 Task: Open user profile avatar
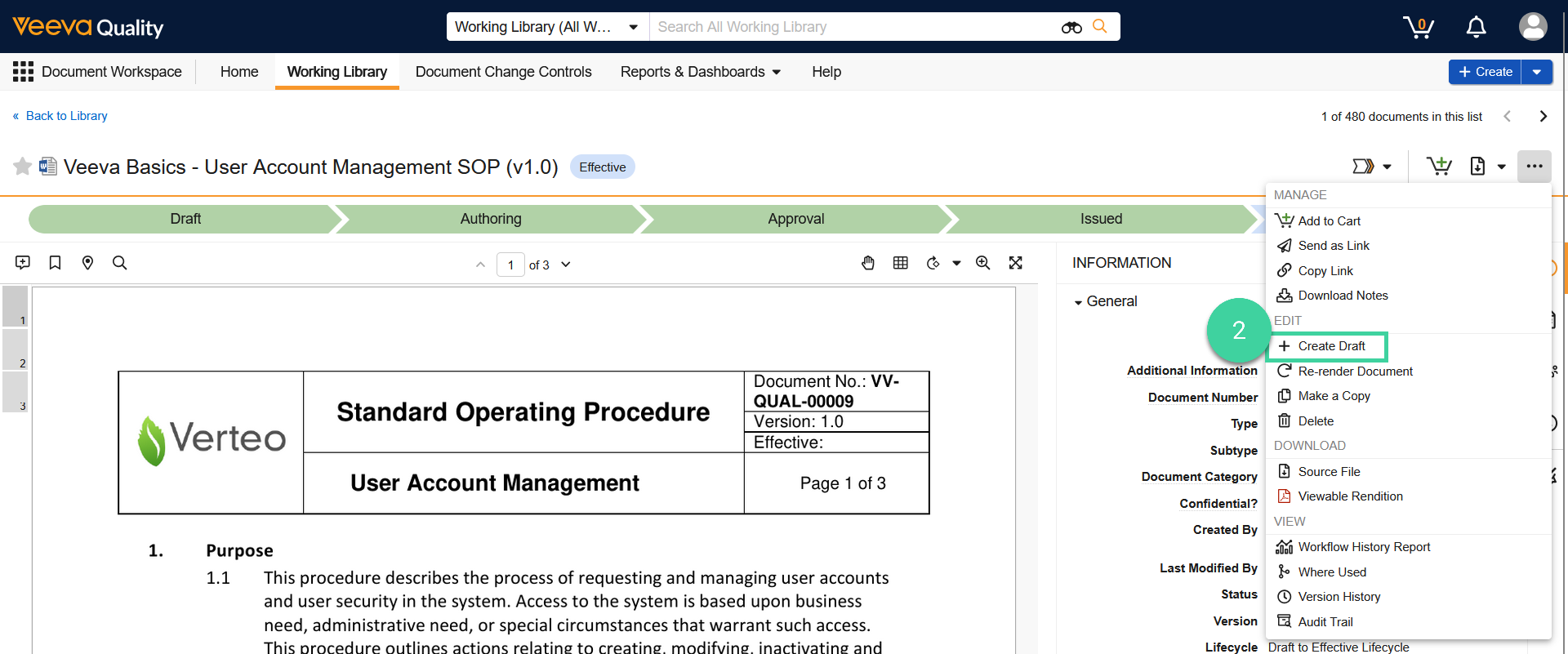coord(1533,27)
